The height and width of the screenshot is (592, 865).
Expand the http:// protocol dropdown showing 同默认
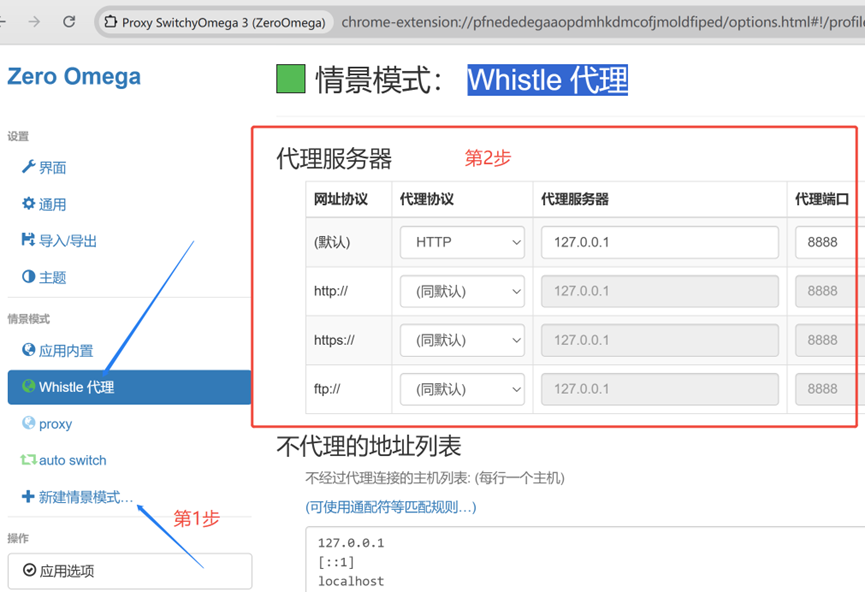coord(461,290)
